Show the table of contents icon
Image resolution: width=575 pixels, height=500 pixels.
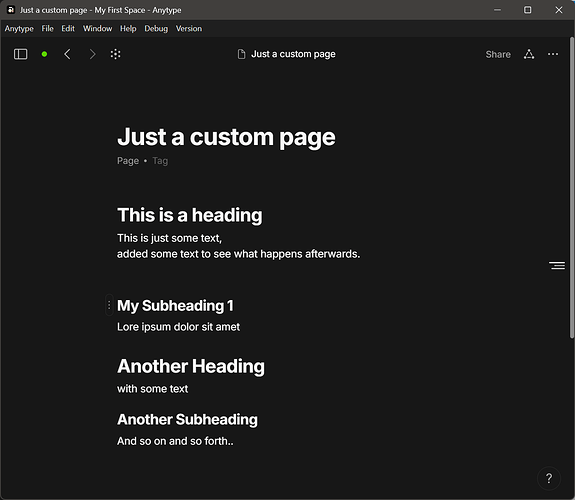(557, 265)
